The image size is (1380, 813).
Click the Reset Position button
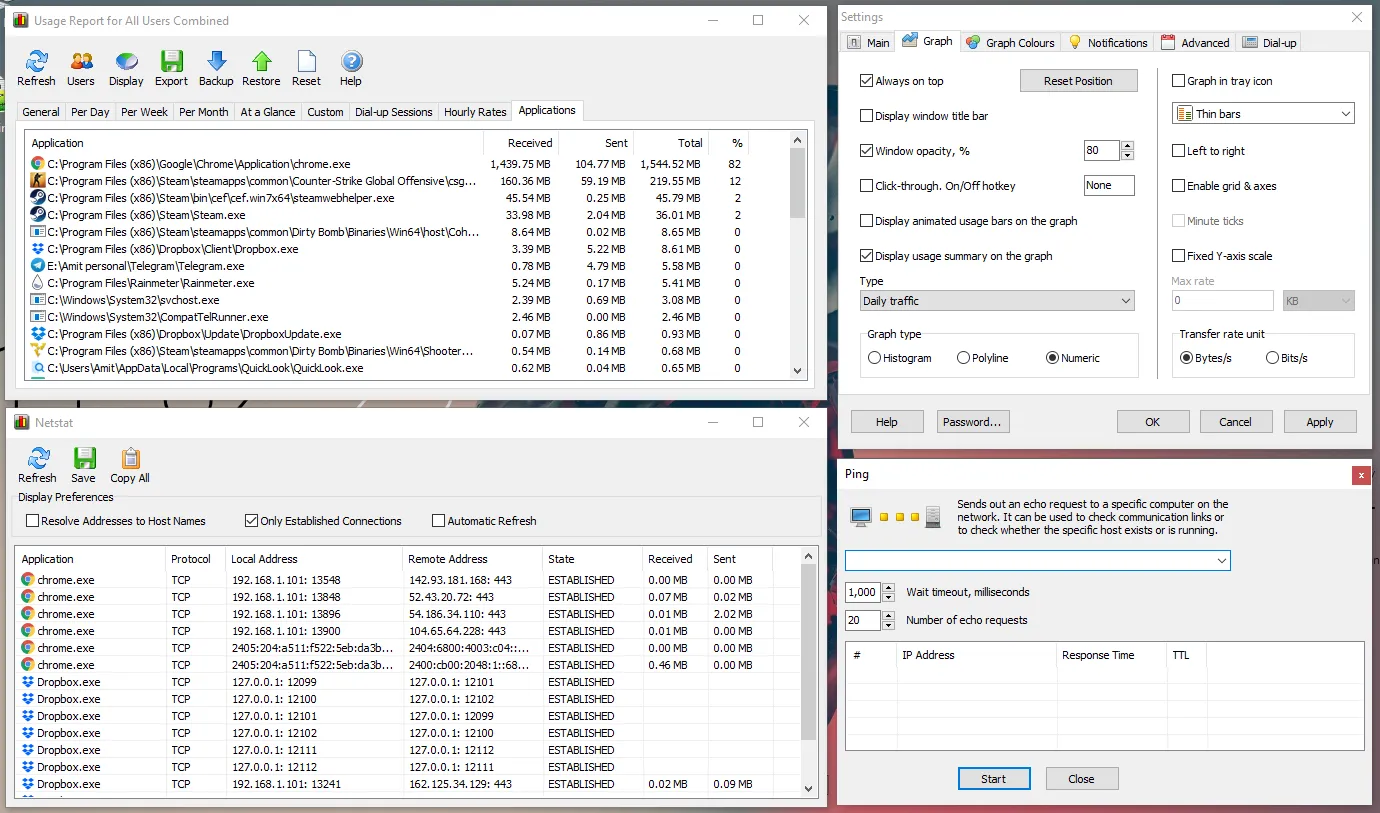pyautogui.click(x=1079, y=81)
